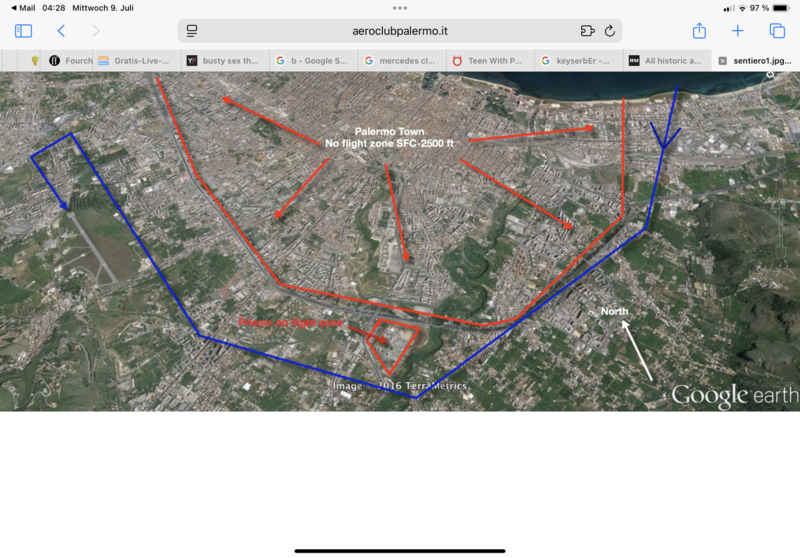The image size is (800, 558).
Task: Open the Share sheet
Action: (700, 31)
